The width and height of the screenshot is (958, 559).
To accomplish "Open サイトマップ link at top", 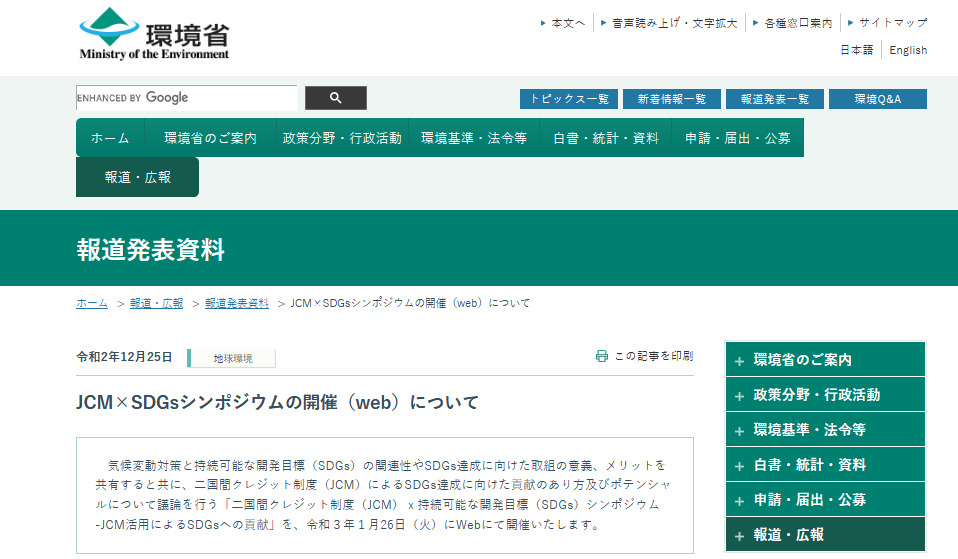I will (x=892, y=22).
